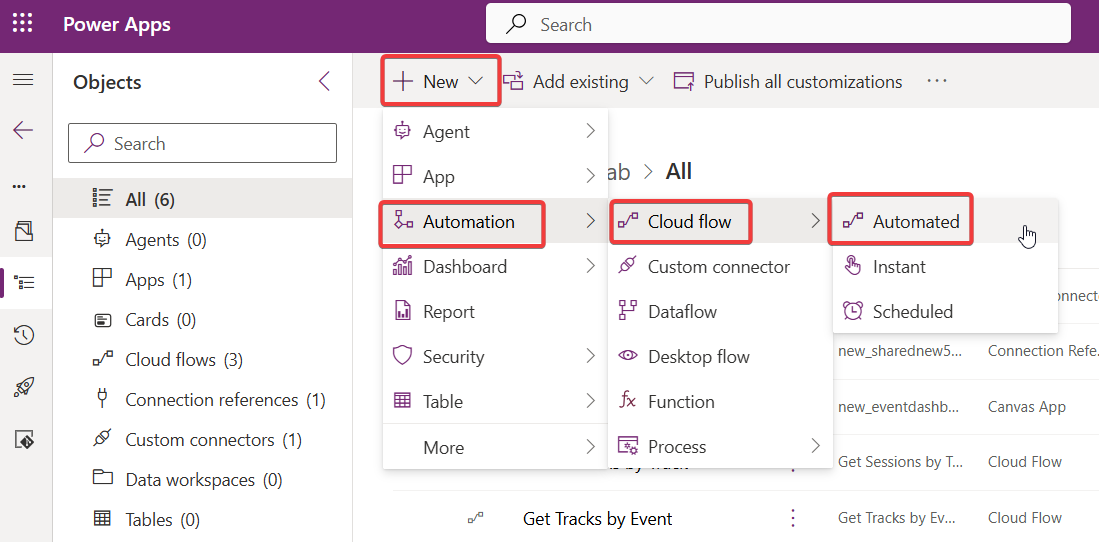Select Cloud flows (3) in tree
Viewport: 1099px width, 542px height.
coord(203,360)
